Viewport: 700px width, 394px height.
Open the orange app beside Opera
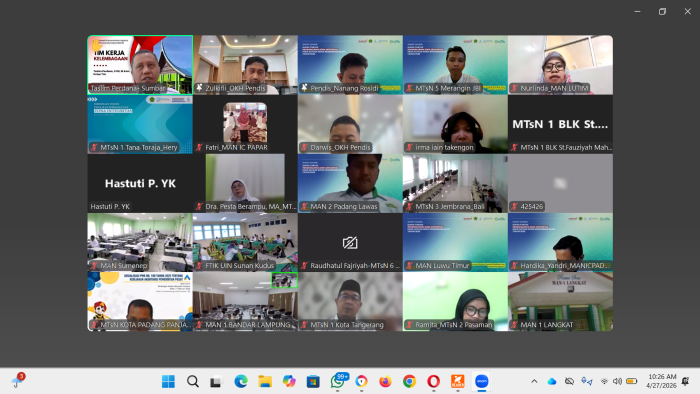[458, 382]
